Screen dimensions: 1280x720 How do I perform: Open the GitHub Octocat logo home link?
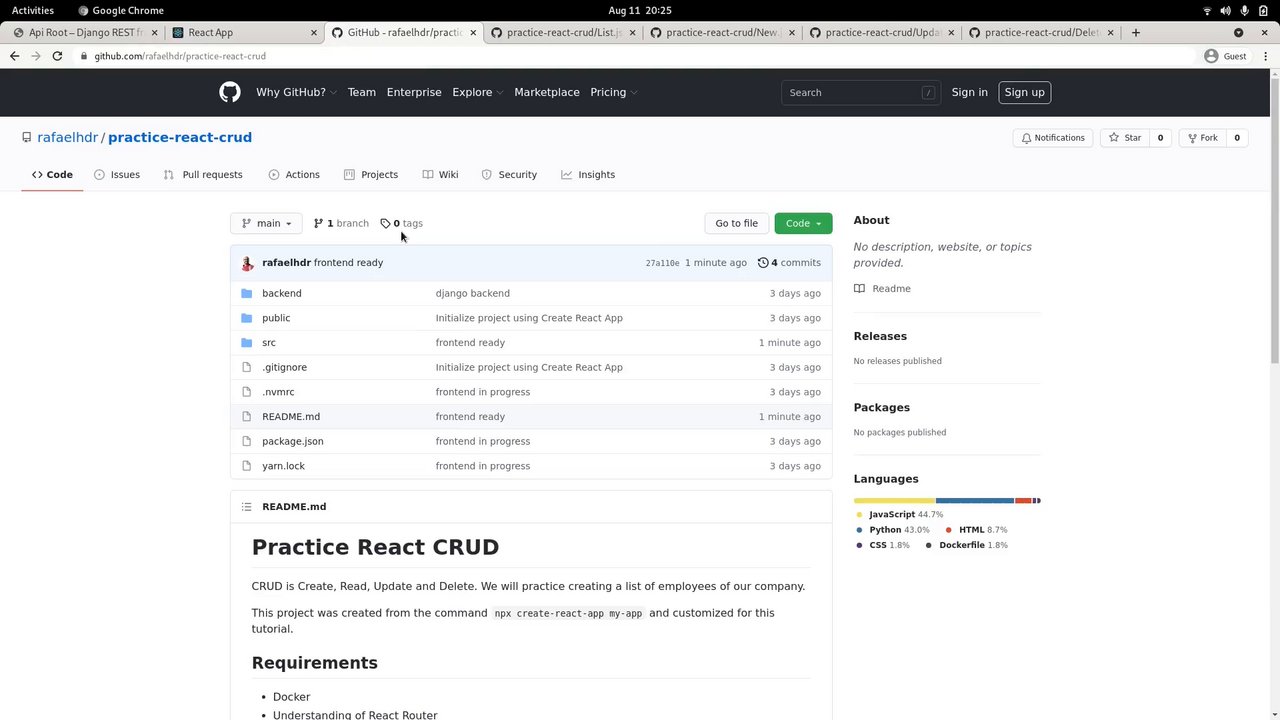(230, 92)
